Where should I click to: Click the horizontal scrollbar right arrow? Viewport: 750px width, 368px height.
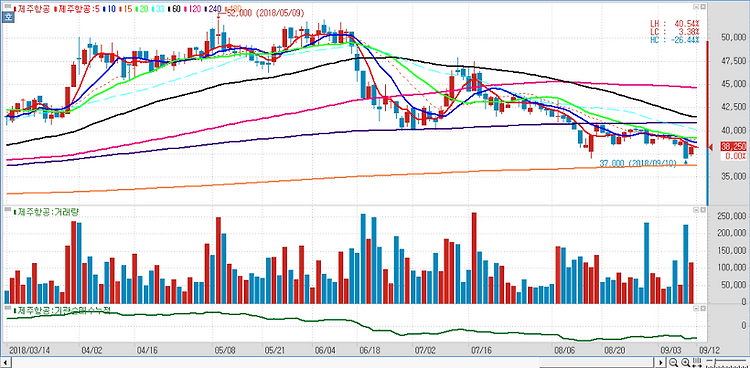tap(661, 362)
